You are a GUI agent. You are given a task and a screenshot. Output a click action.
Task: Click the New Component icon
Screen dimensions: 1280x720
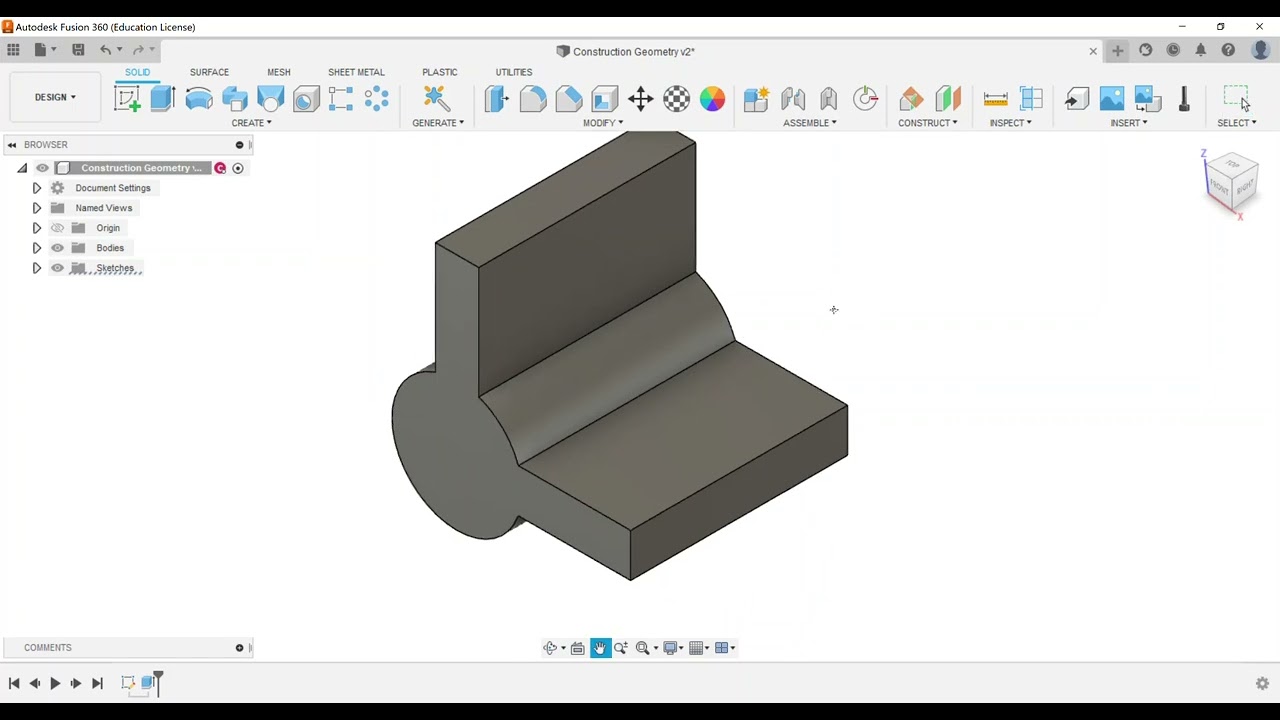pos(757,98)
